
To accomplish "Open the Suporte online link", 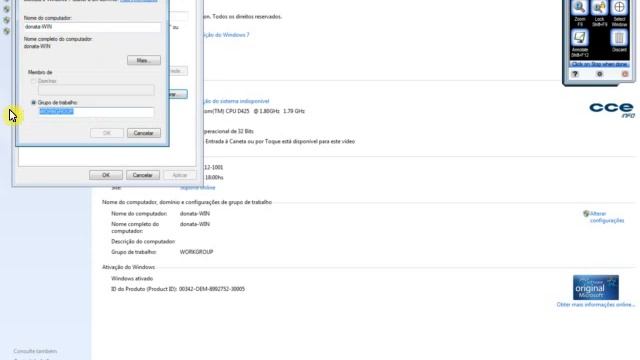I will (198, 188).
